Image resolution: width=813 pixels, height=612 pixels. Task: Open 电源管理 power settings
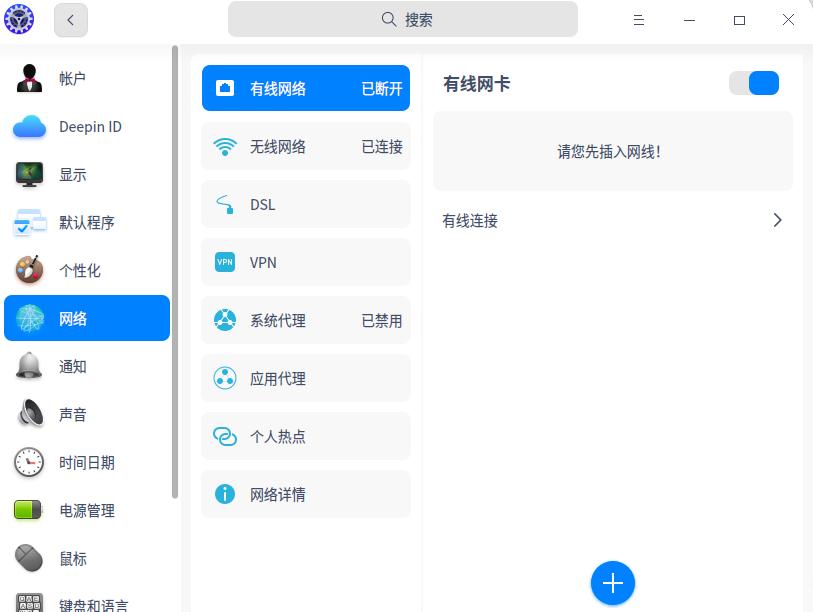(x=87, y=510)
